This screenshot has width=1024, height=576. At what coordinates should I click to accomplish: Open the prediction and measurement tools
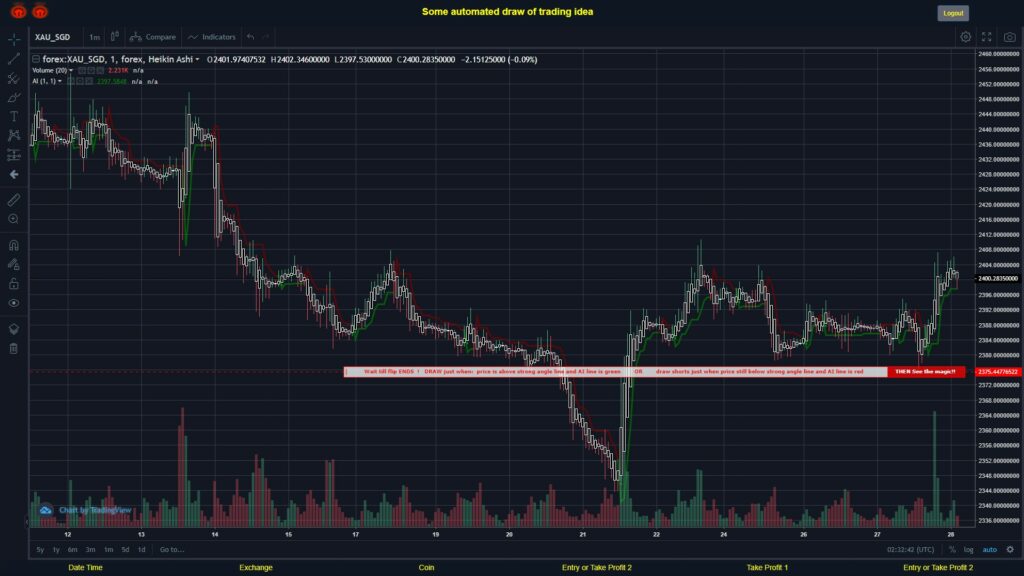coord(14,155)
